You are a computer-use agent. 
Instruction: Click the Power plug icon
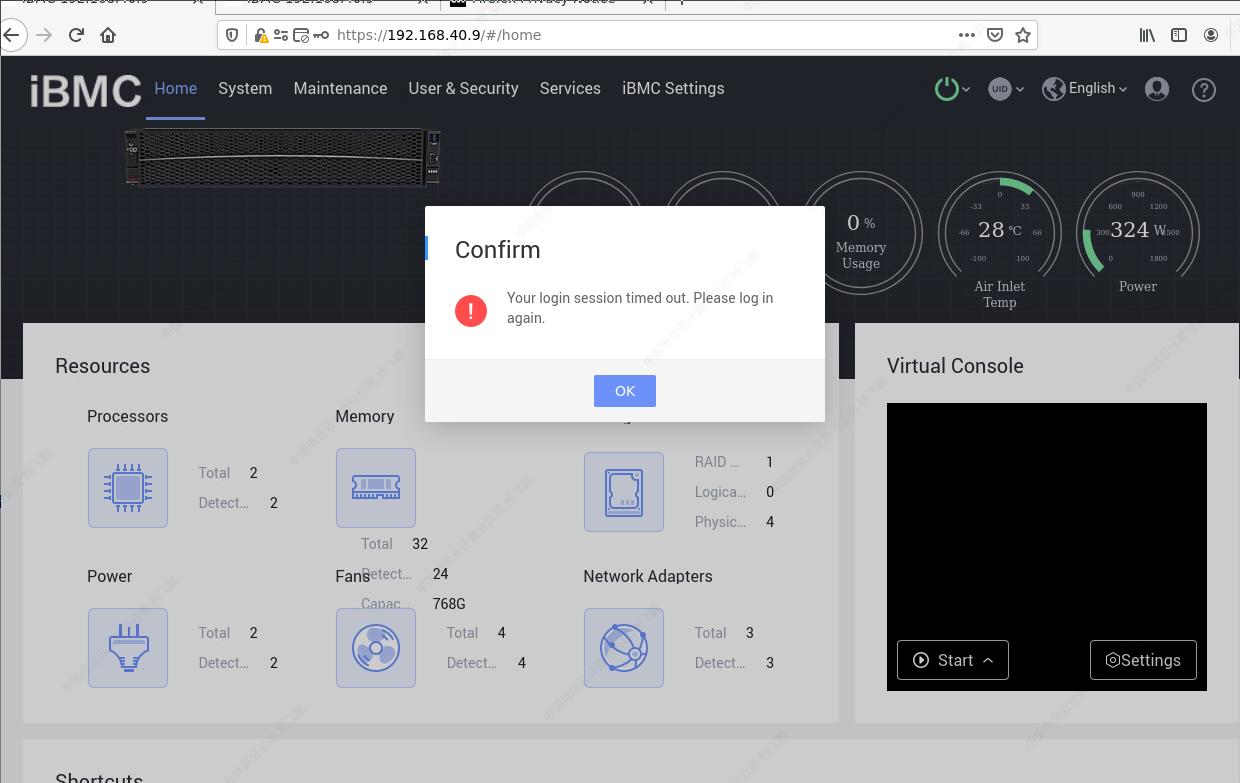[x=127, y=648]
